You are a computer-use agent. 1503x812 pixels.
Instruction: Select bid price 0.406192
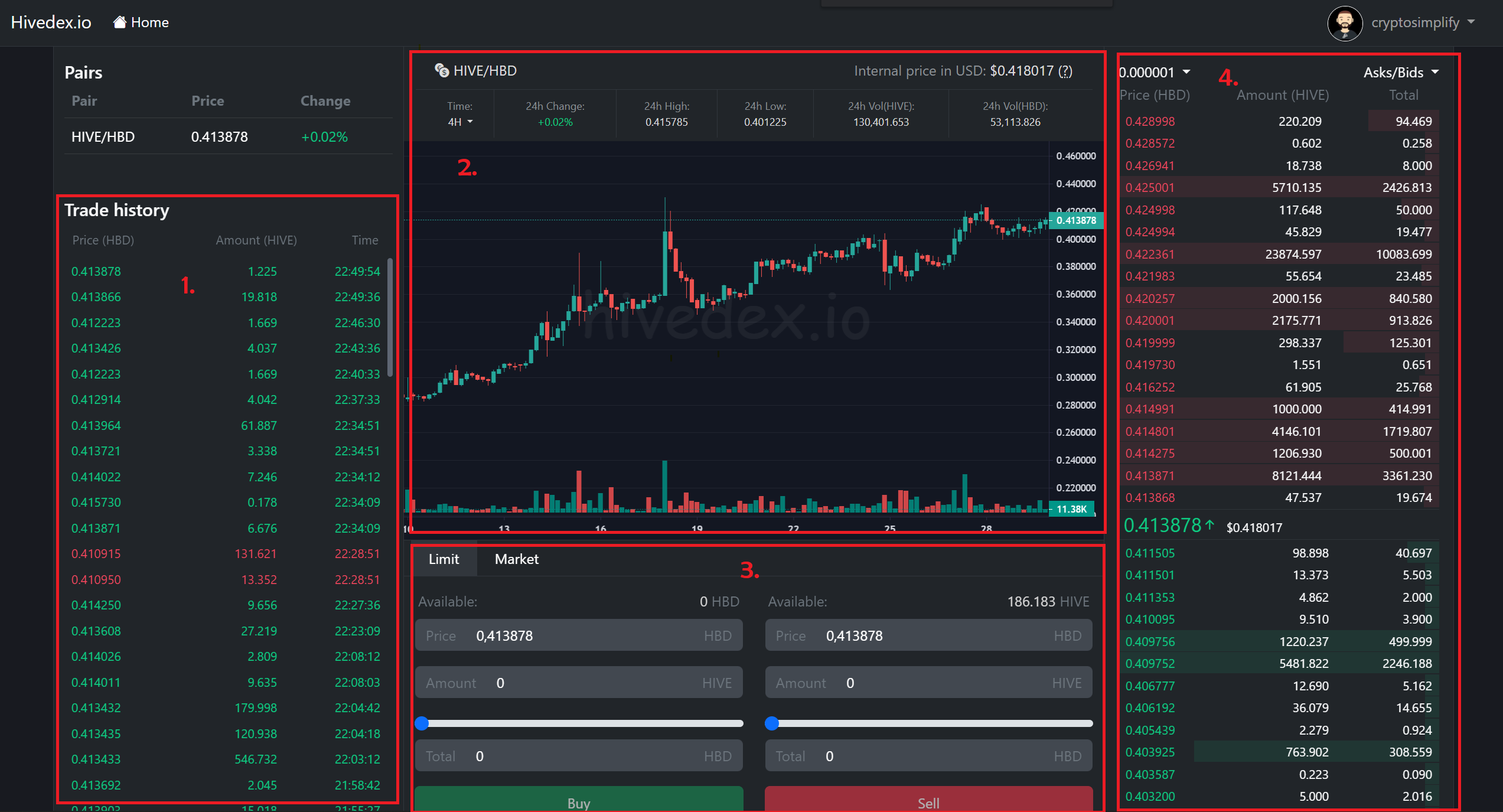coord(1150,708)
